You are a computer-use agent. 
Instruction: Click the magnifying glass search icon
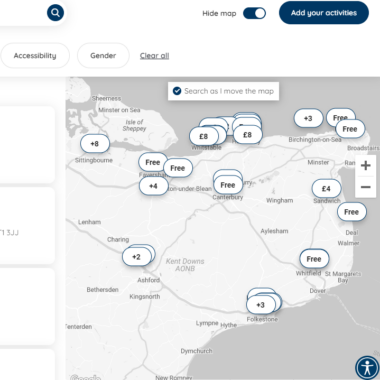[x=55, y=13]
